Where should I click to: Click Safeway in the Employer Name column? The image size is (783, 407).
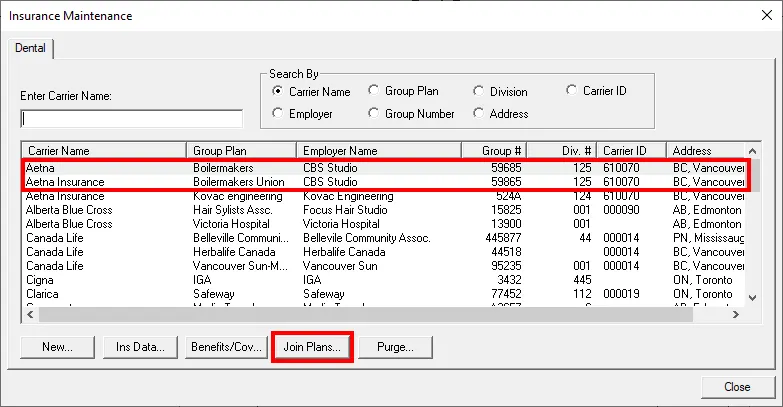pyautogui.click(x=324, y=294)
